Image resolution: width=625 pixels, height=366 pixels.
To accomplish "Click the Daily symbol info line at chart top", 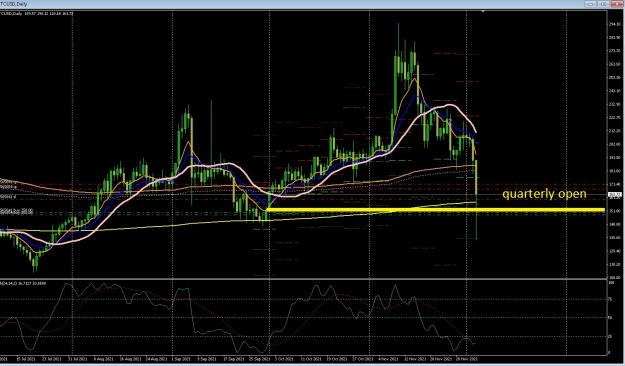I will pos(37,14).
